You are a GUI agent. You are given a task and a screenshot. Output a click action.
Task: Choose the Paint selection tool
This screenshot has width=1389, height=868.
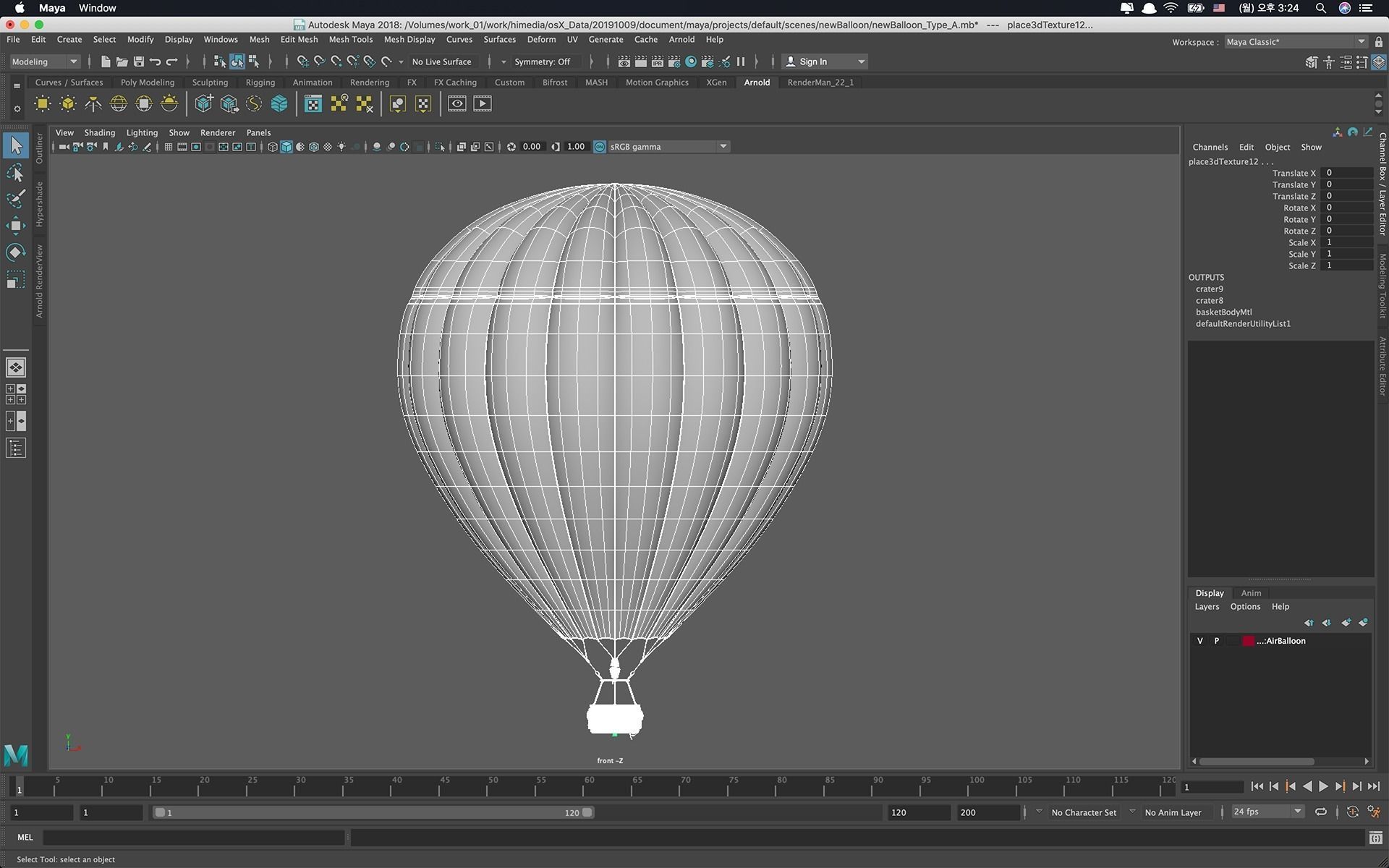point(15,199)
